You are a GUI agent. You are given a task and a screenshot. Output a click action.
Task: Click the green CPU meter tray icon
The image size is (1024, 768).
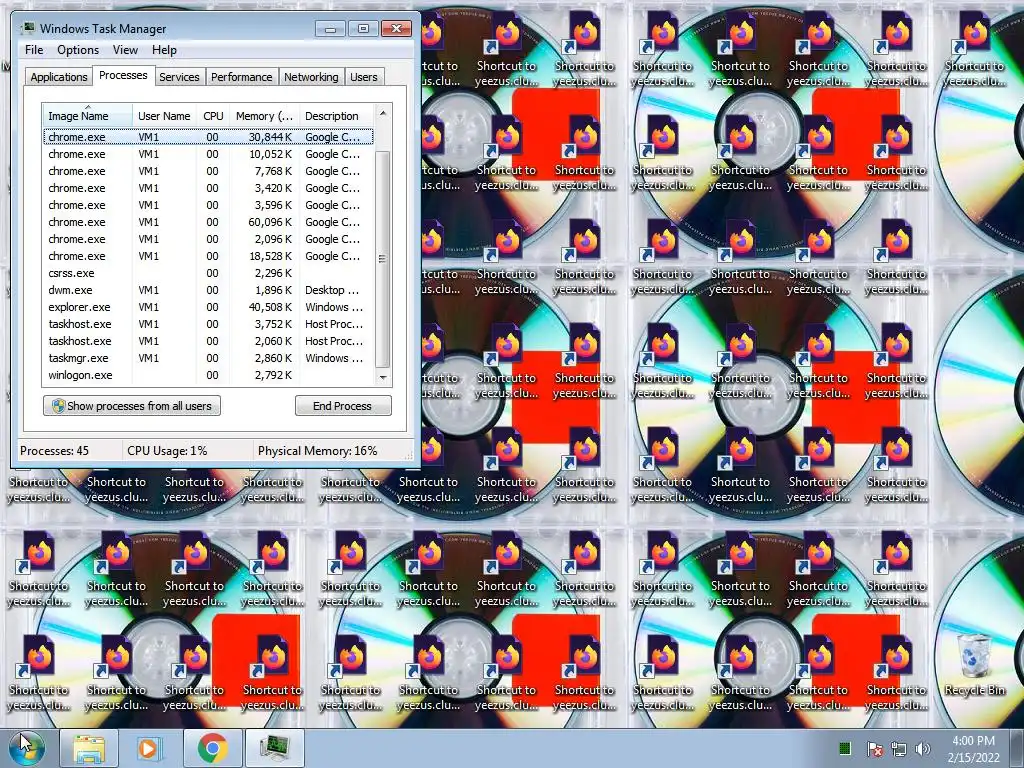click(x=844, y=748)
